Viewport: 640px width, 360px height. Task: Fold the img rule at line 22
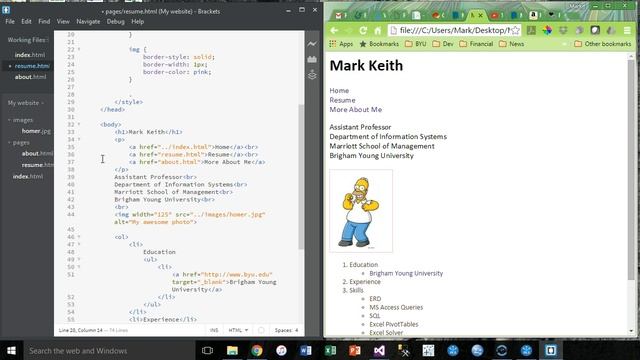click(x=79, y=49)
